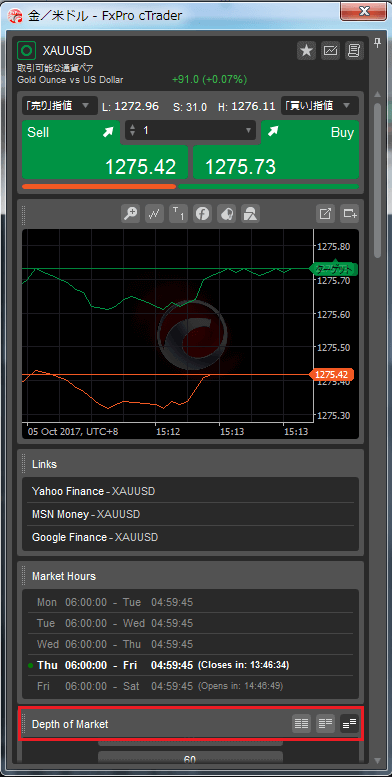Open the shapes drawing tool icon
Screen dimensions: 392x777
click(250, 214)
